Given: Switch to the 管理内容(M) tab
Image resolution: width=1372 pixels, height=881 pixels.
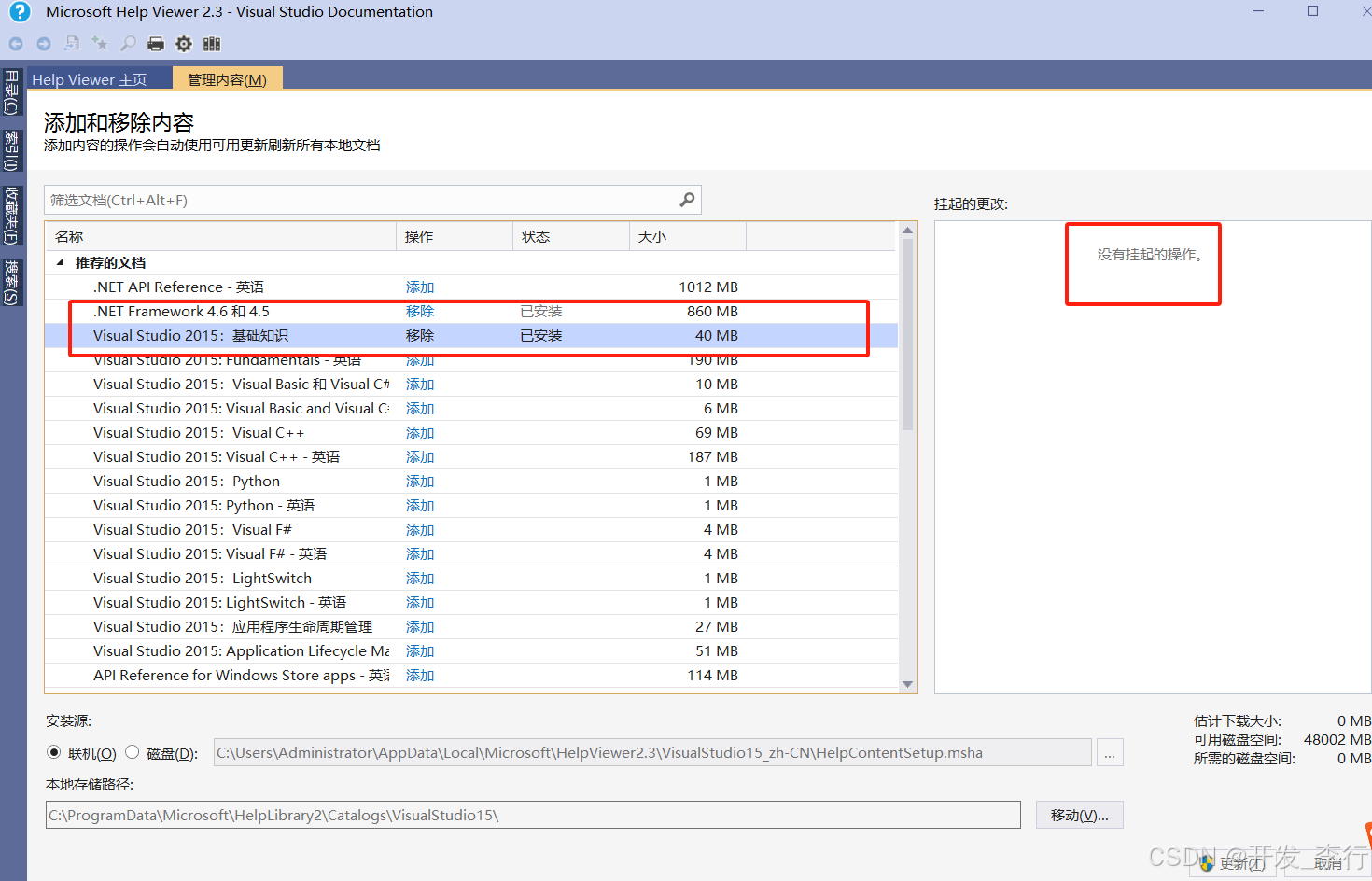Looking at the screenshot, I should pyautogui.click(x=227, y=79).
